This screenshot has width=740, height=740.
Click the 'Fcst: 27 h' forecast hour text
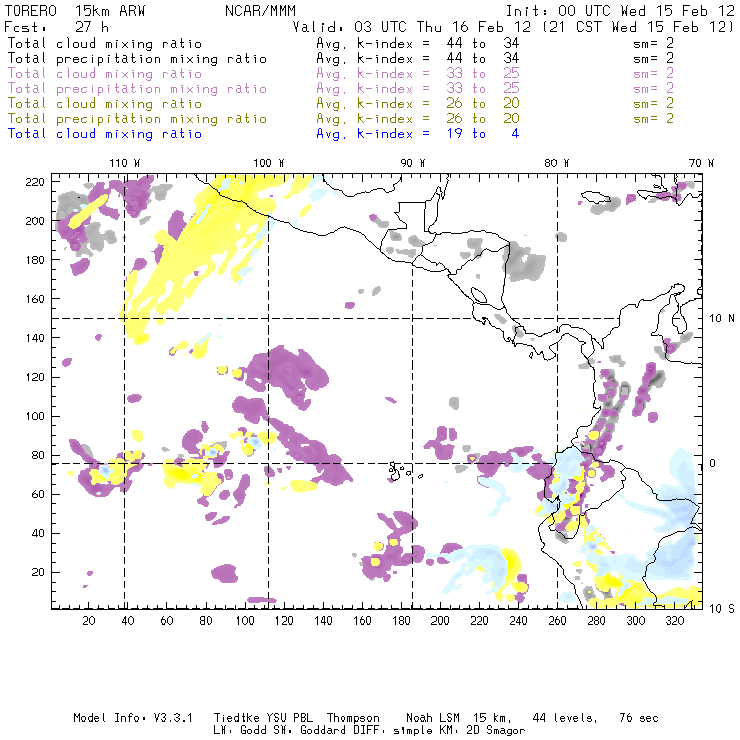(x=56, y=27)
